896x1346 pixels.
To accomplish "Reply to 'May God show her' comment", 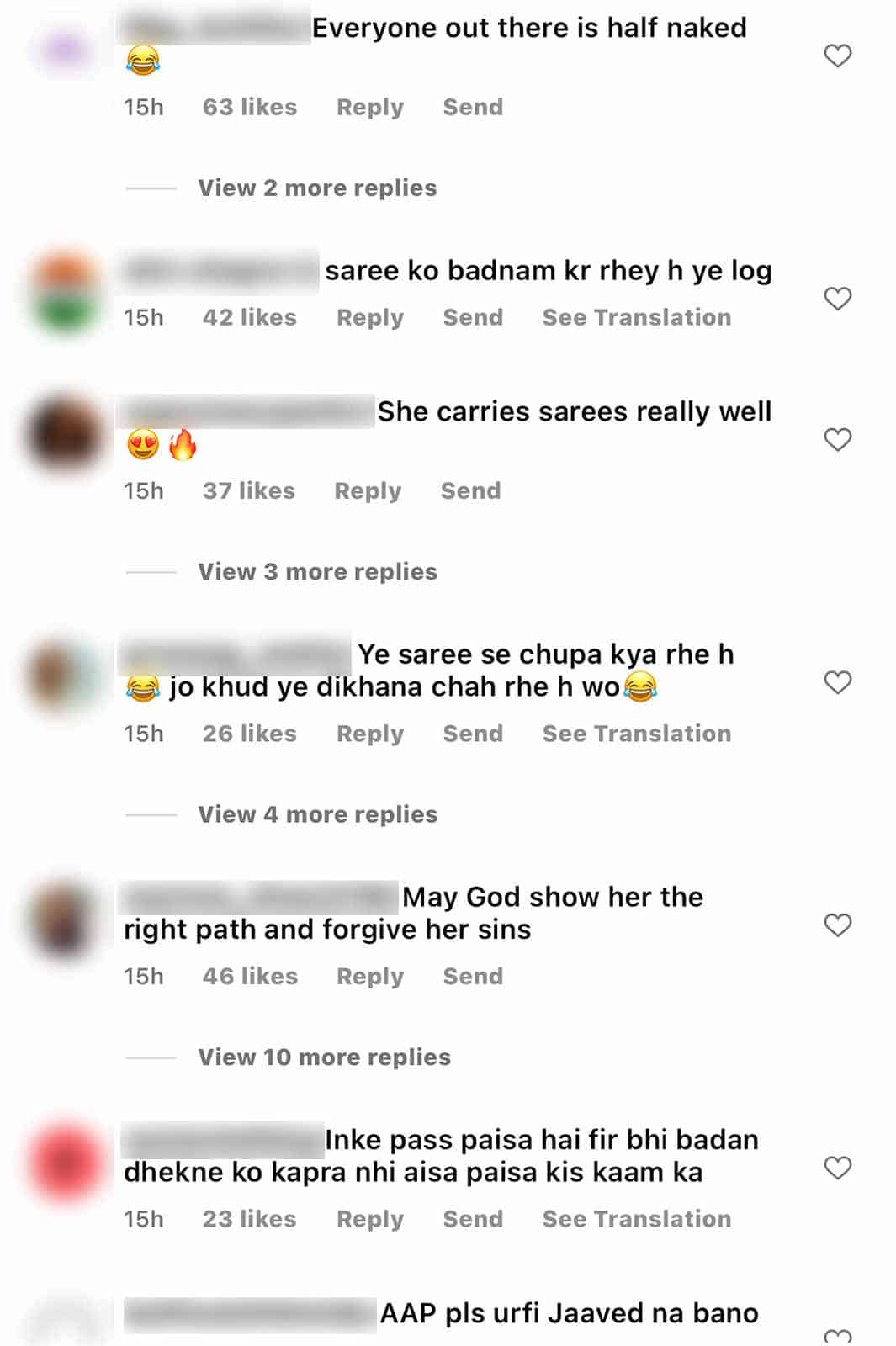I will point(370,977).
